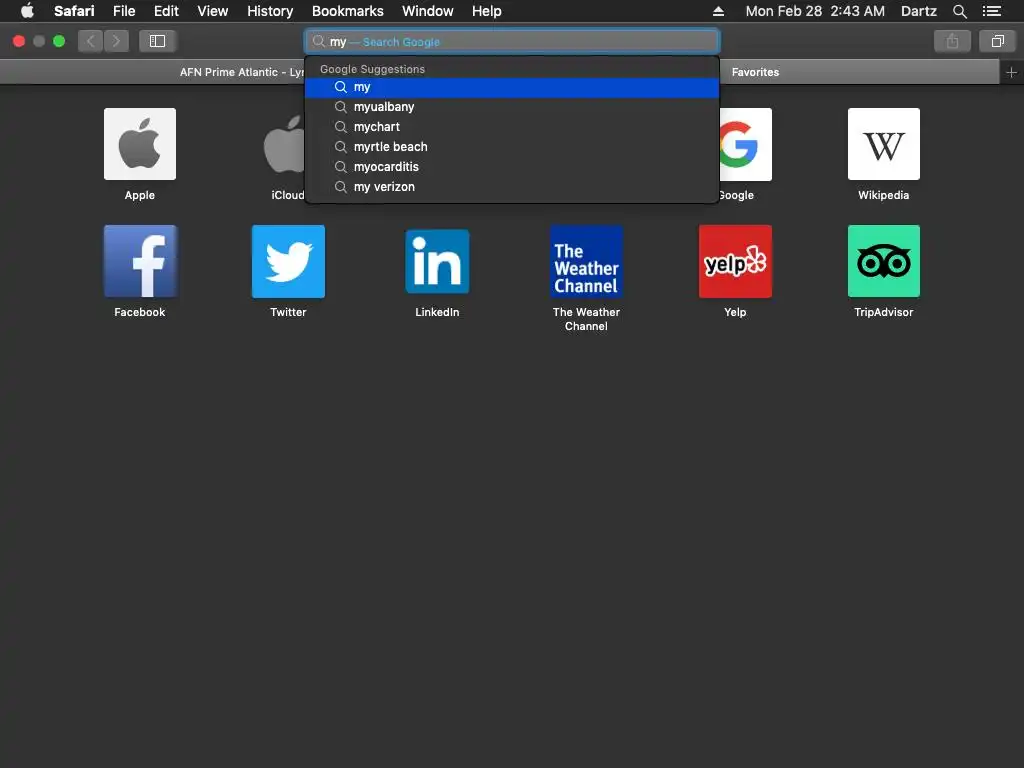The height and width of the screenshot is (768, 1024).
Task: Click the Share toolbar button
Action: coord(952,41)
